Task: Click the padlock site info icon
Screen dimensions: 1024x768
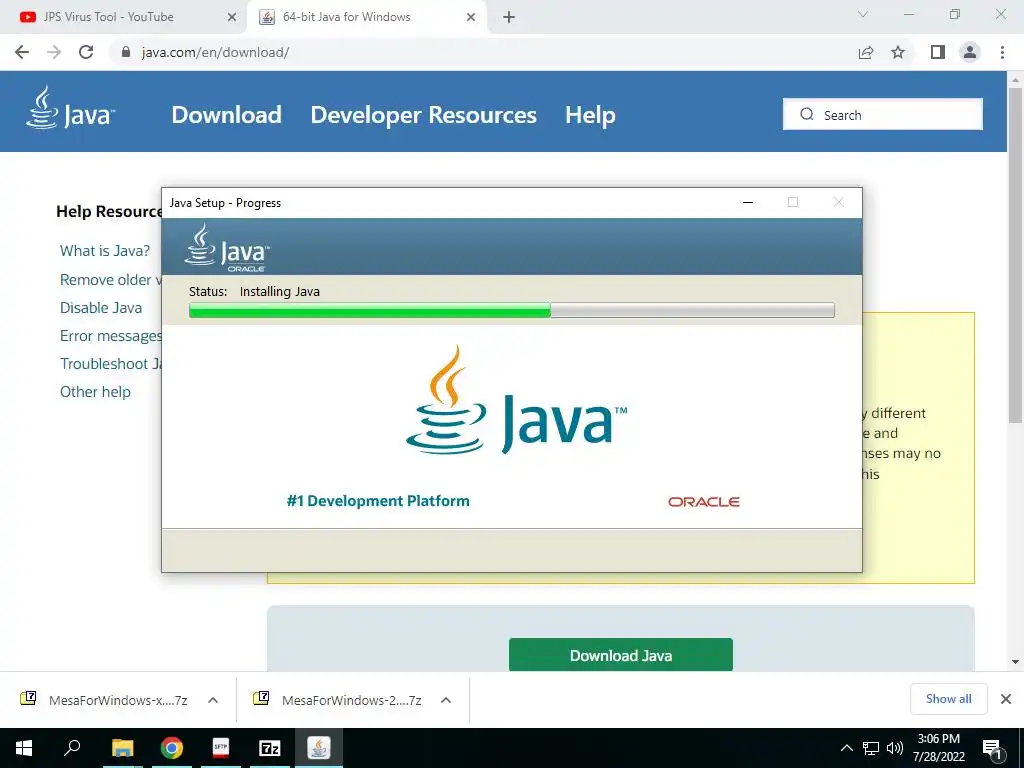Action: pyautogui.click(x=126, y=52)
